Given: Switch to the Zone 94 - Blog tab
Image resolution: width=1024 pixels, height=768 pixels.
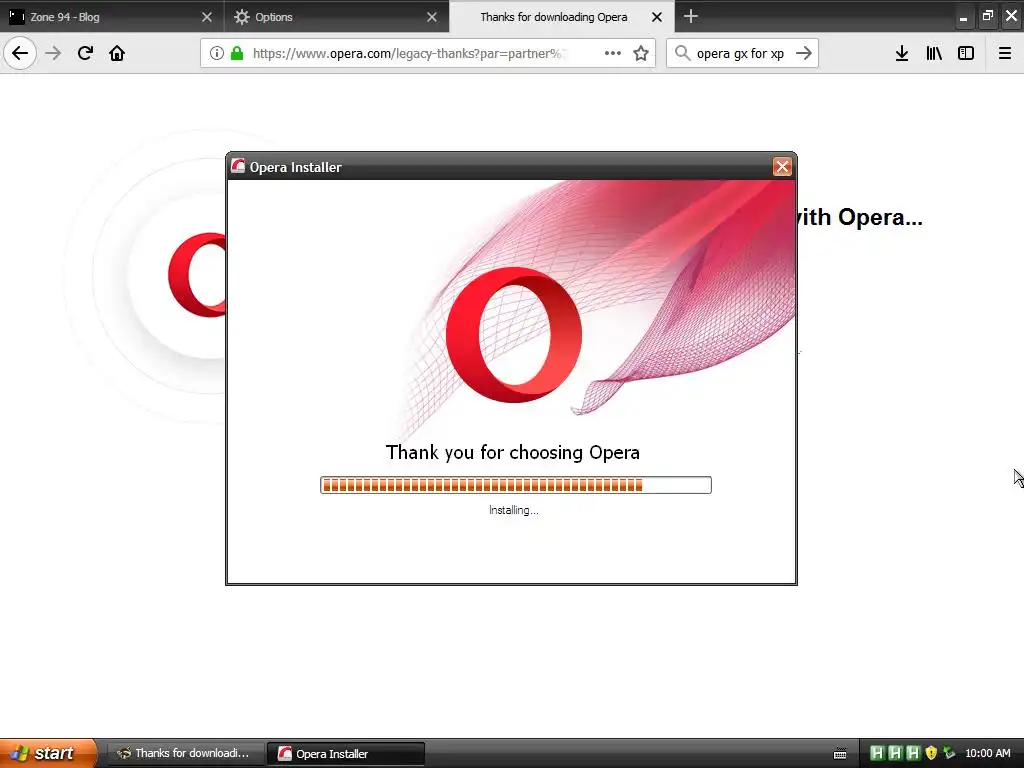Looking at the screenshot, I should point(112,16).
